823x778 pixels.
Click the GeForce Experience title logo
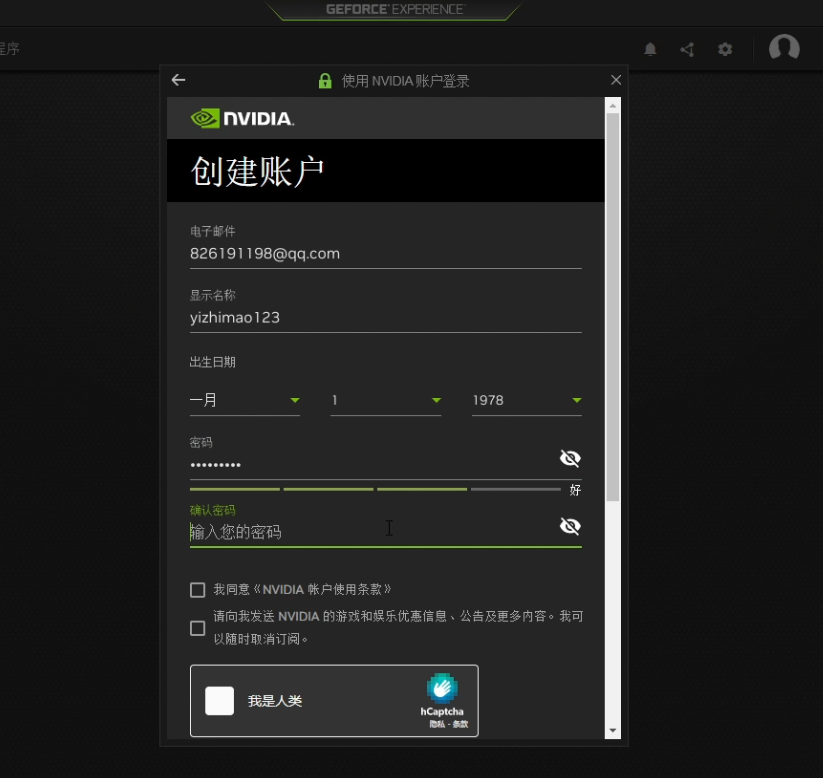(x=395, y=9)
